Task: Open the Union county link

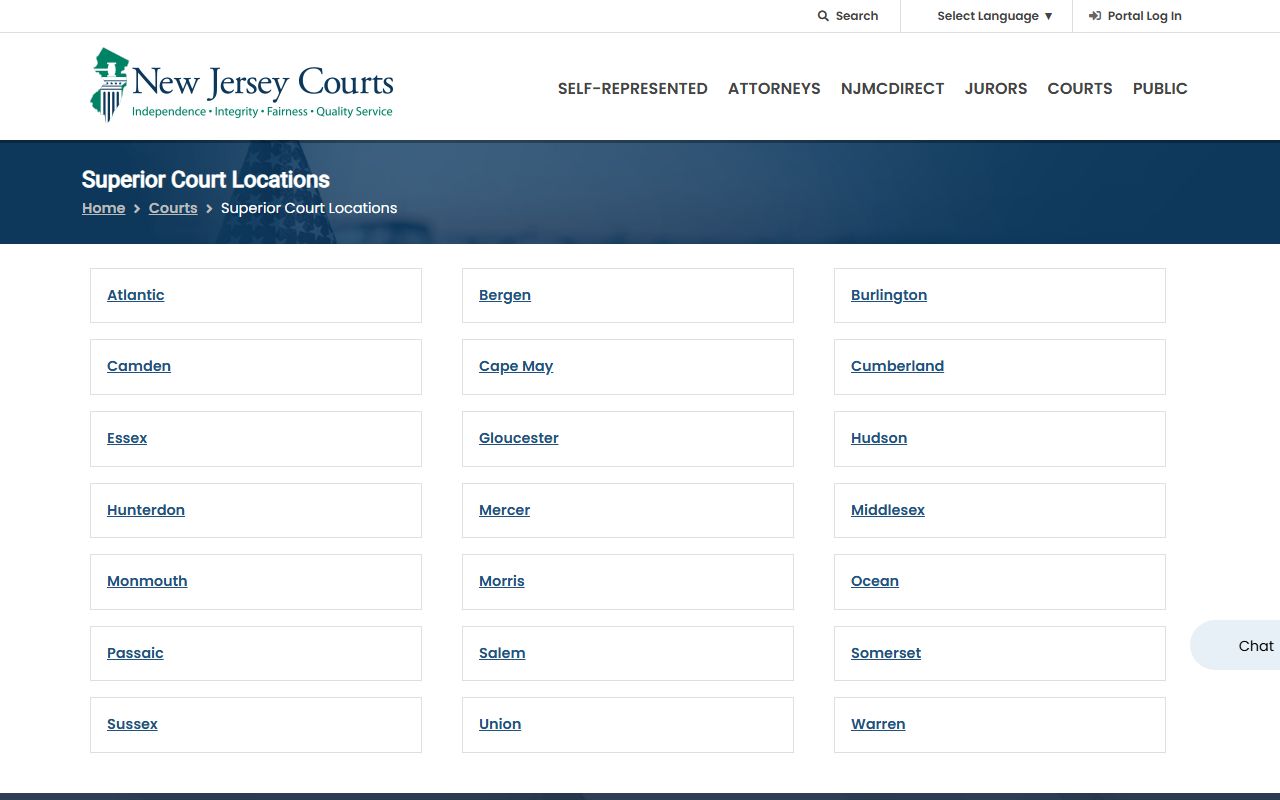Action: coord(500,724)
